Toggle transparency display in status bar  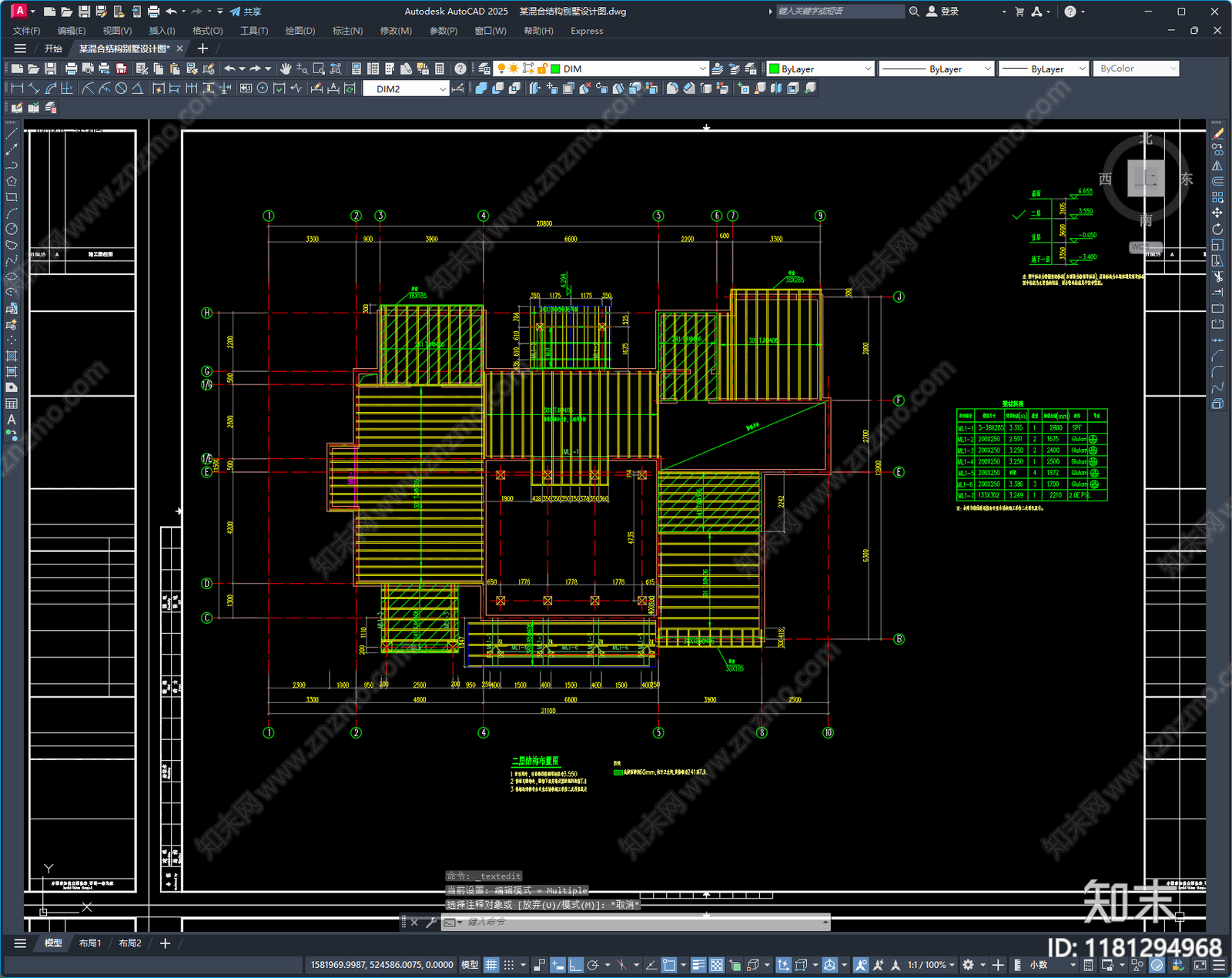tap(716, 965)
